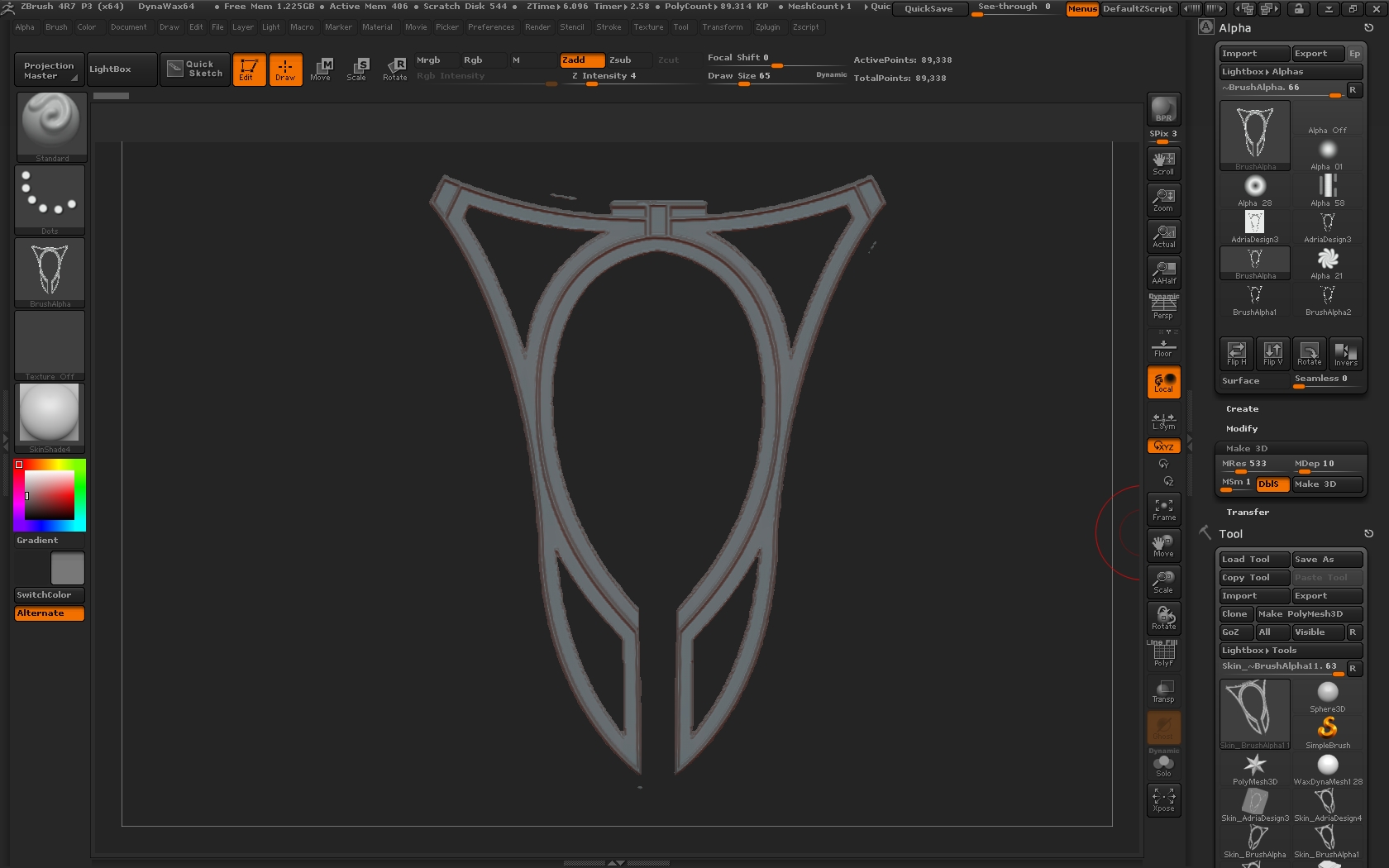Open the Document menu
1389x868 pixels.
tap(128, 27)
